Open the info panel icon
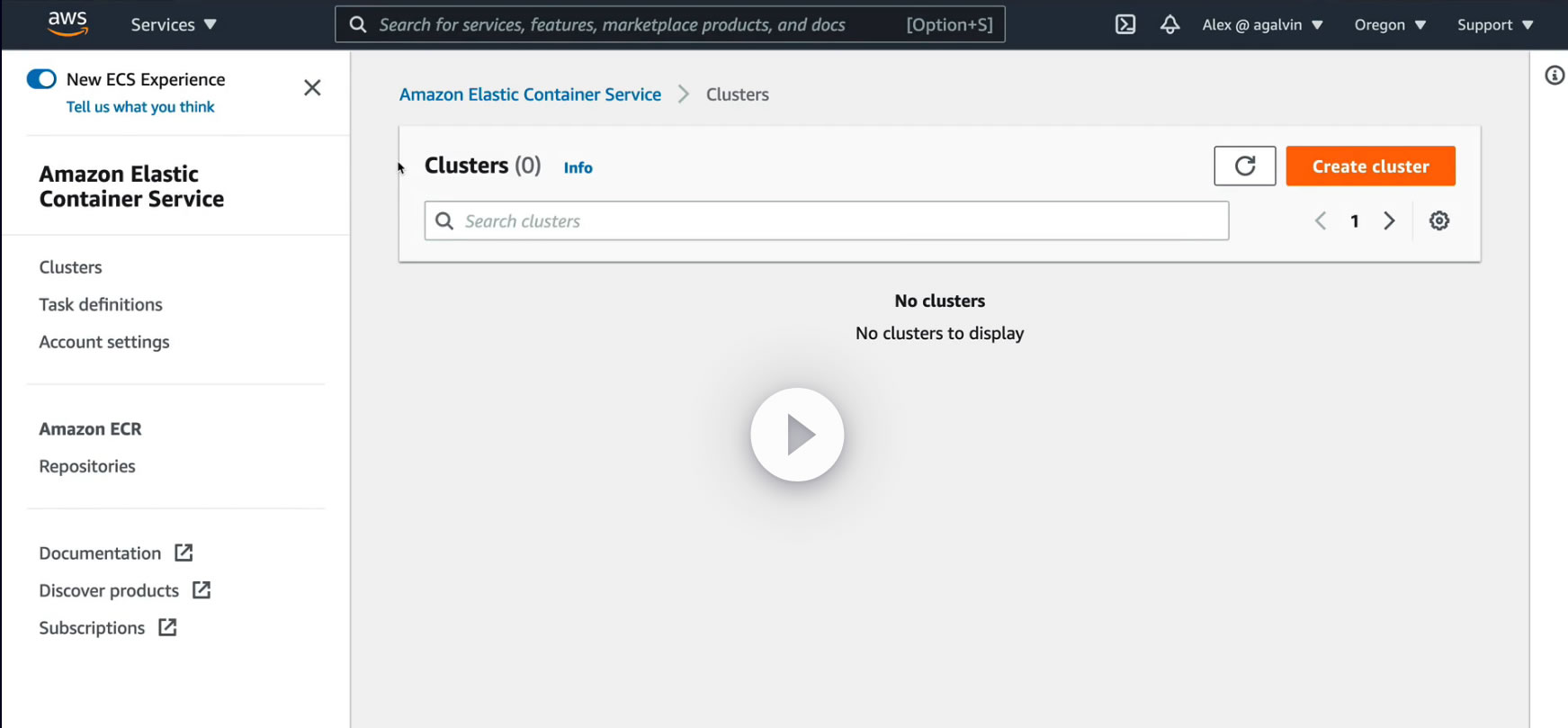Screen dimensions: 1568x728 pyautogui.click(x=1555, y=76)
